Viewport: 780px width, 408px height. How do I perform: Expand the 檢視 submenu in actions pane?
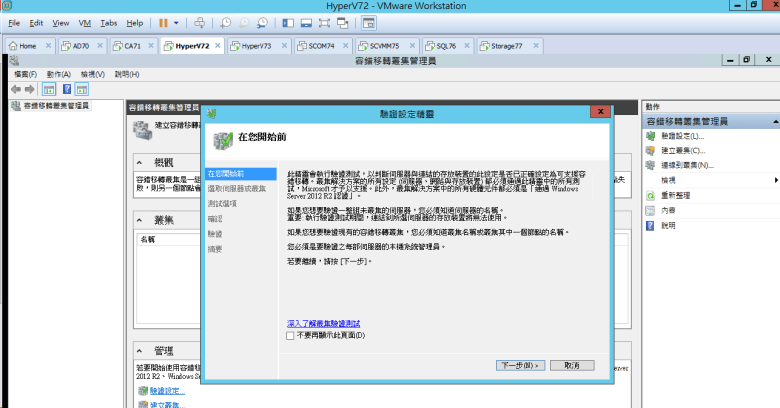[776, 180]
